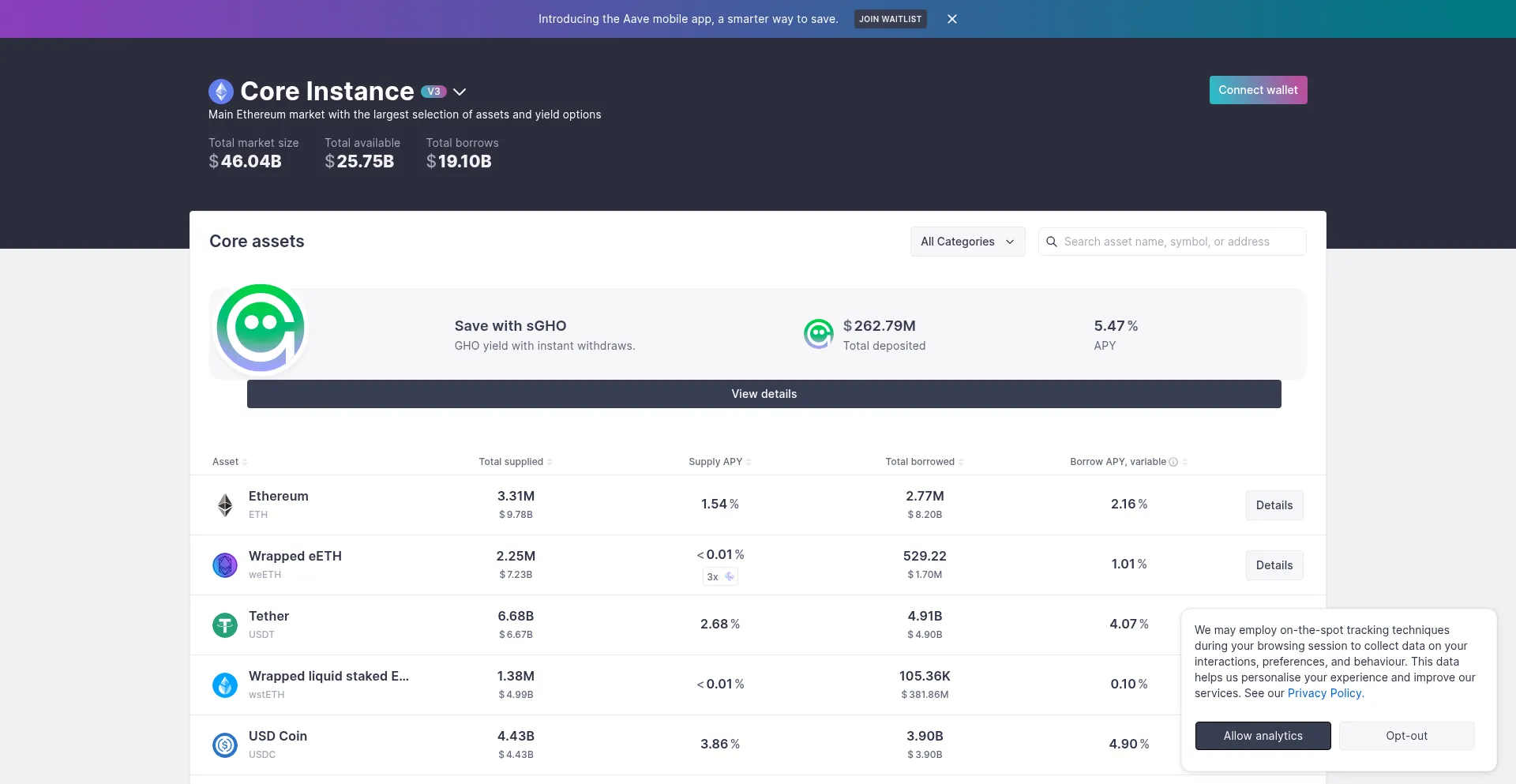1516x784 pixels.
Task: Click Wrapped eETH's 1.01% borrow APY
Action: point(1129,565)
